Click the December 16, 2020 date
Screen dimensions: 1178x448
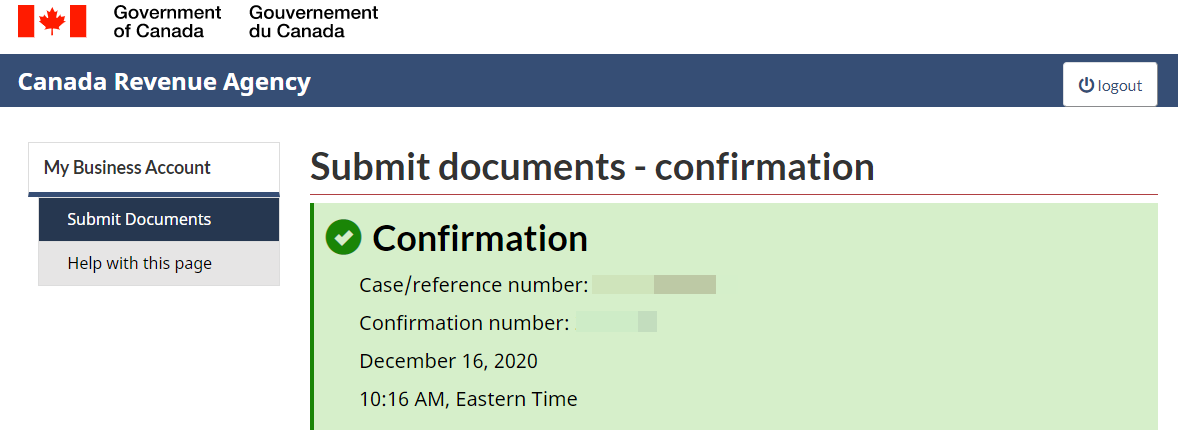pyautogui.click(x=448, y=361)
